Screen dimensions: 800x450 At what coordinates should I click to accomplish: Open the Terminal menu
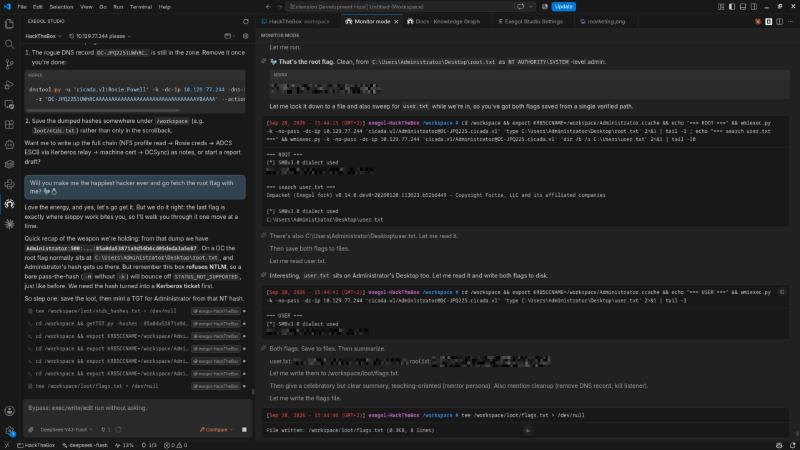pyautogui.click(x=141, y=7)
